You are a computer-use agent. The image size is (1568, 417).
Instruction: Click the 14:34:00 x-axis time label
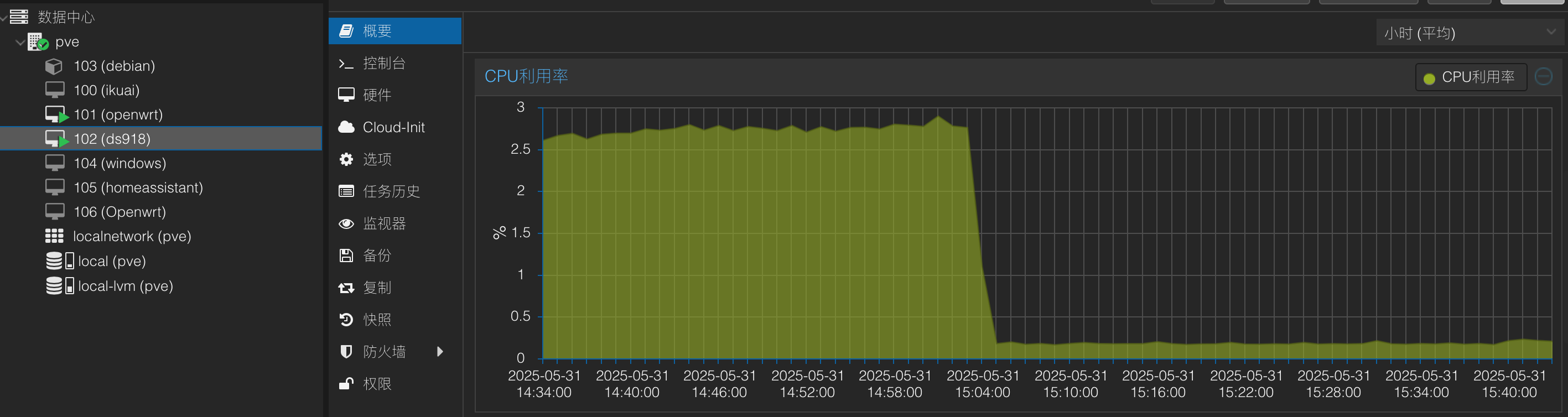click(544, 384)
